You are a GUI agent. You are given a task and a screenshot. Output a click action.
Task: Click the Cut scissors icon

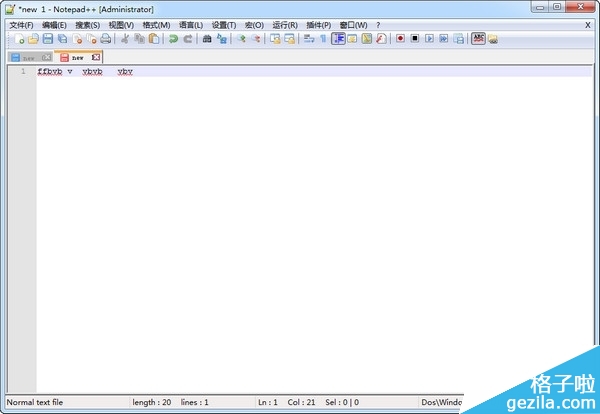[125, 39]
